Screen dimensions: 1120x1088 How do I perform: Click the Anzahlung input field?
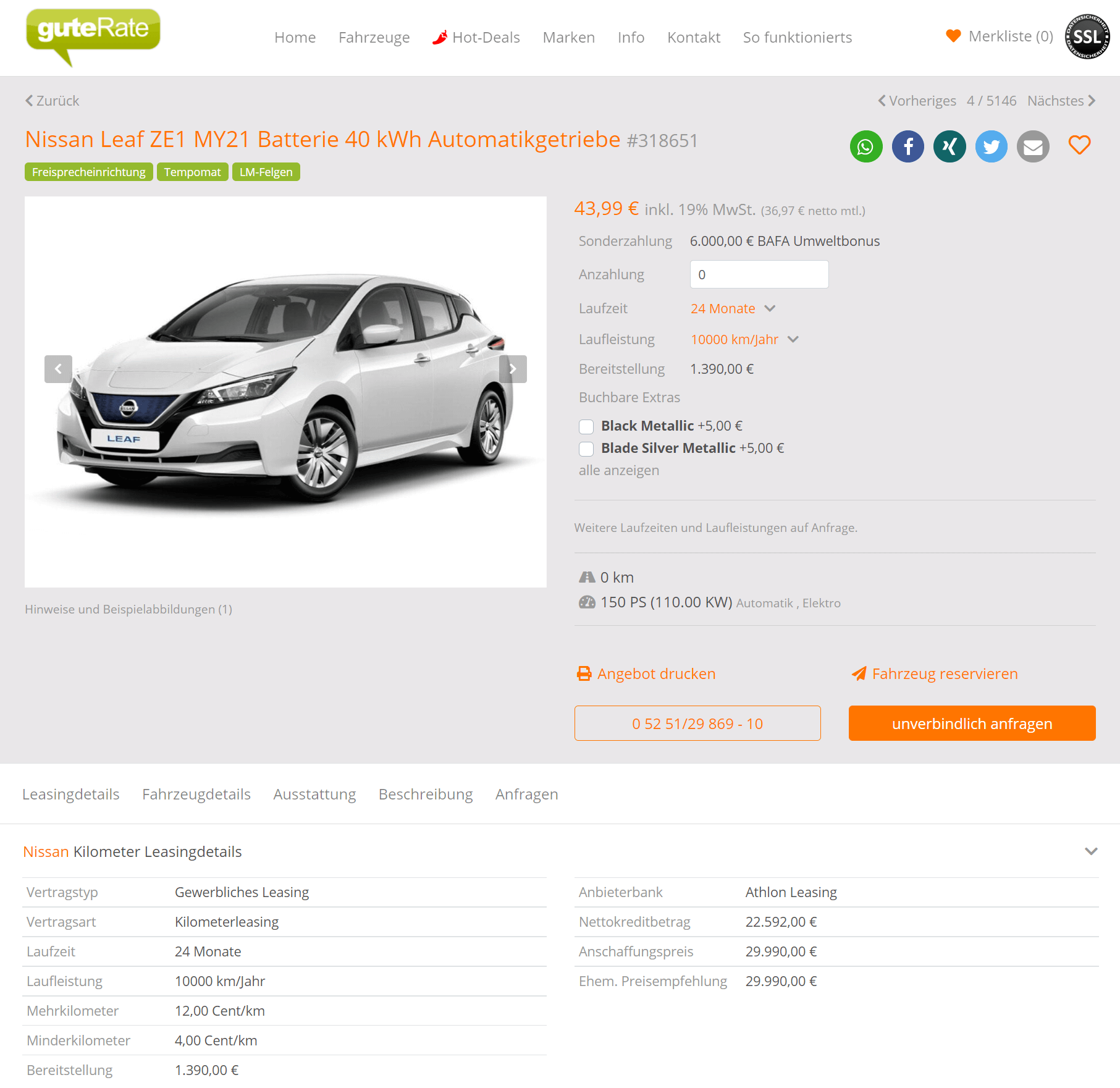point(759,274)
